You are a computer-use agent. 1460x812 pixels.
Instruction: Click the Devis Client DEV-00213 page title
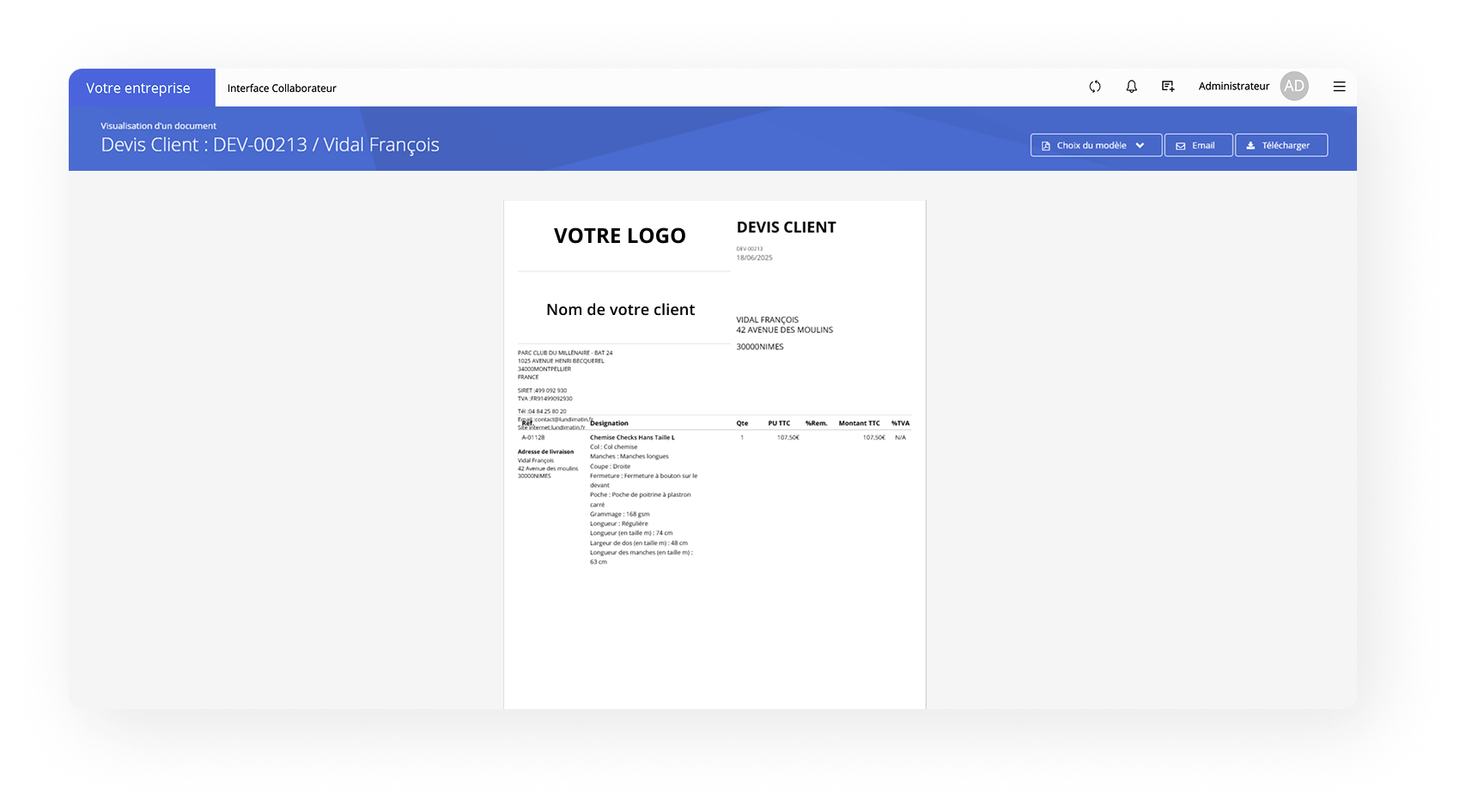(x=270, y=145)
